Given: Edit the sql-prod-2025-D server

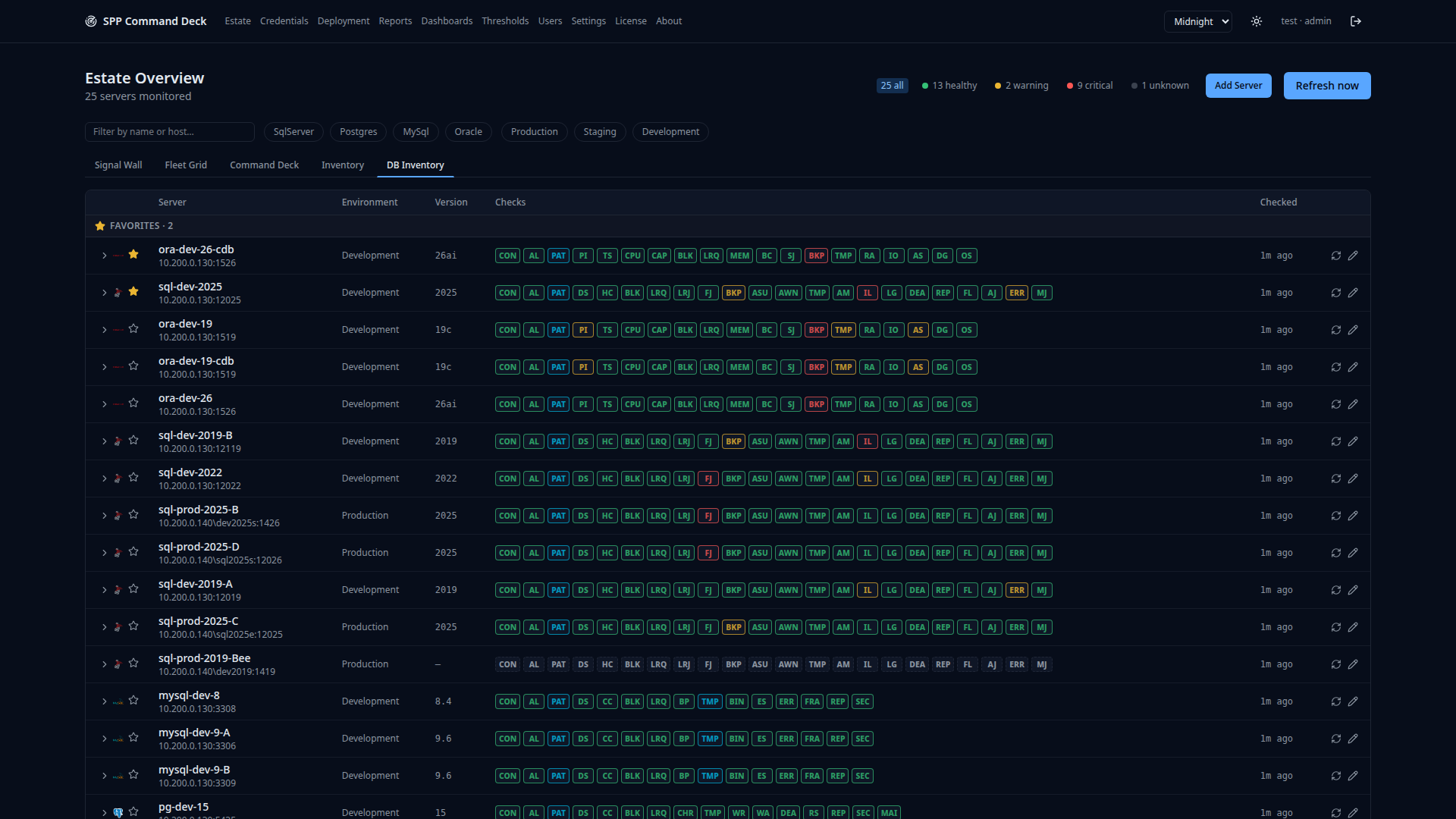Looking at the screenshot, I should (x=1353, y=553).
